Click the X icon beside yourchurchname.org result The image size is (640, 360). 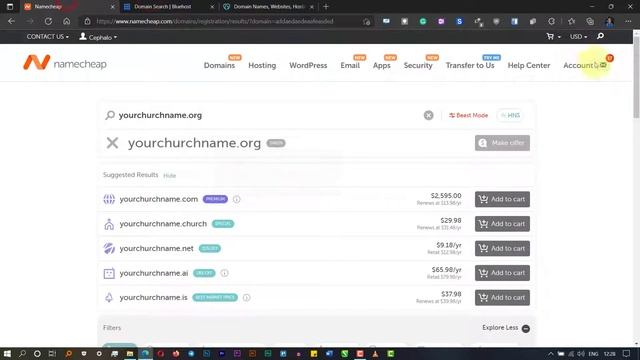[x=112, y=143]
